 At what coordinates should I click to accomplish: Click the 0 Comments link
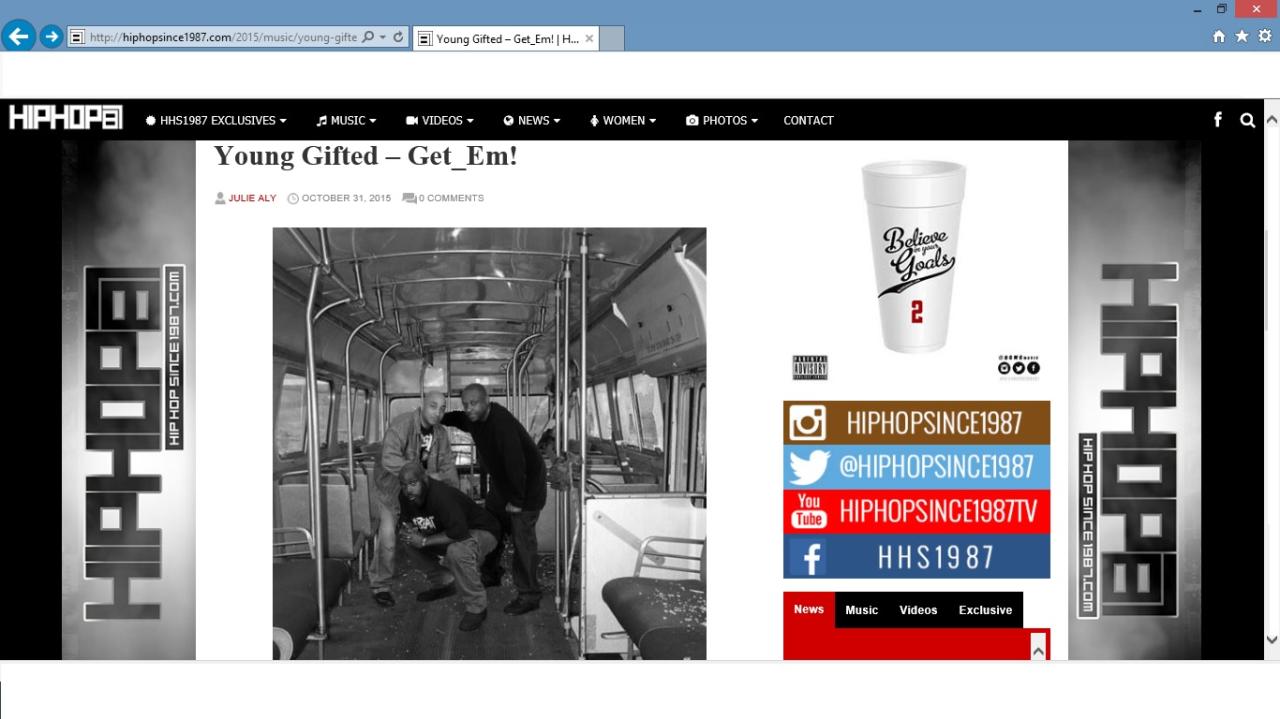[450, 198]
